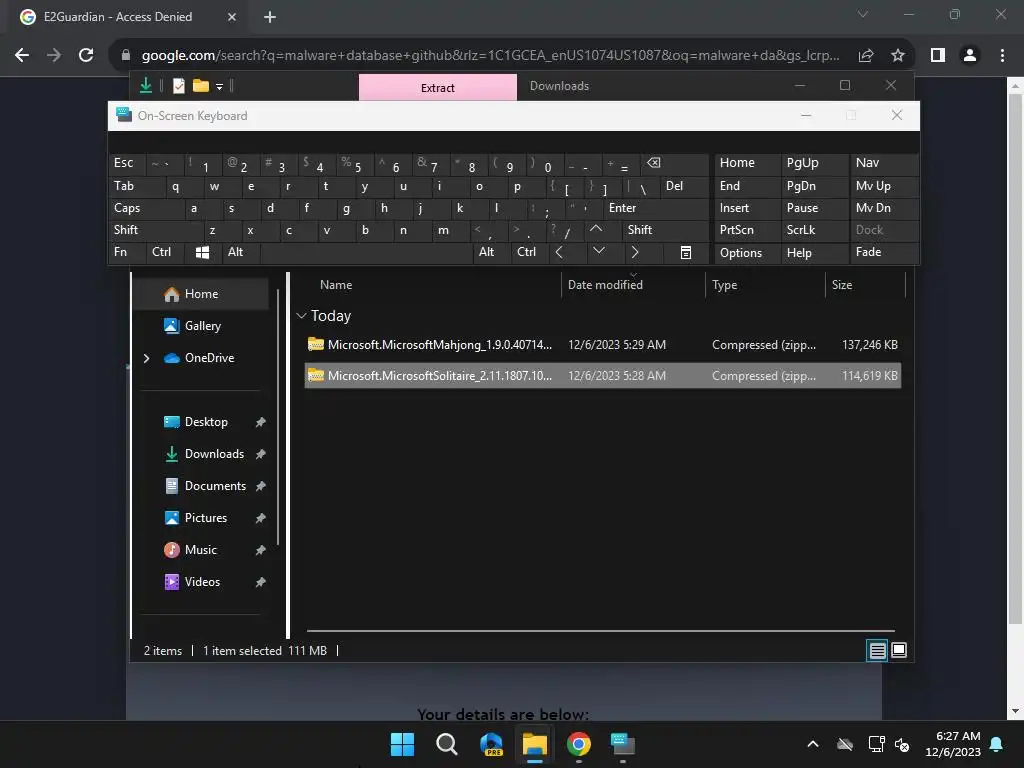Click the Downloads title in File Explorer
The image size is (1024, 768).
click(559, 86)
